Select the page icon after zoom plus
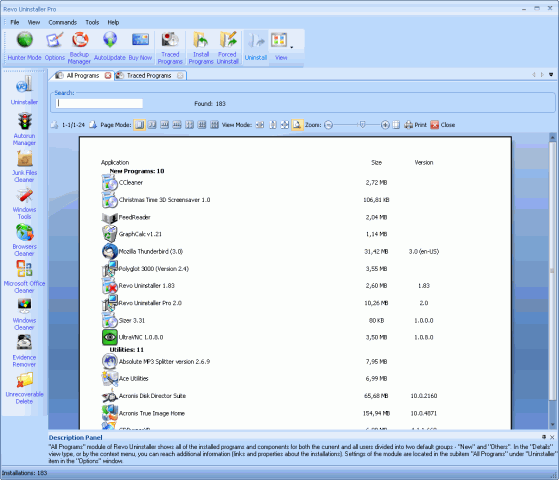This screenshot has height=480, width=559. (396, 125)
